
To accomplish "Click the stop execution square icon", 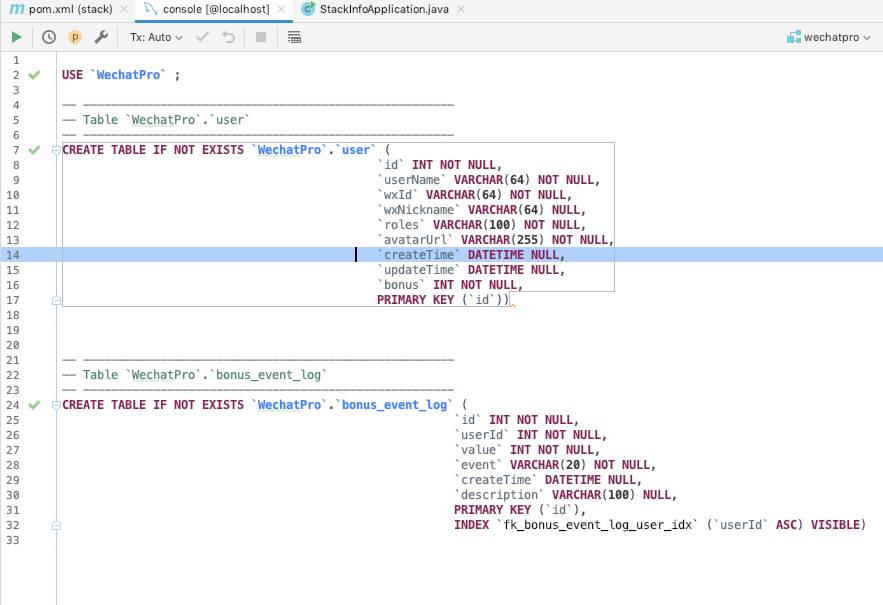I will pyautogui.click(x=261, y=37).
